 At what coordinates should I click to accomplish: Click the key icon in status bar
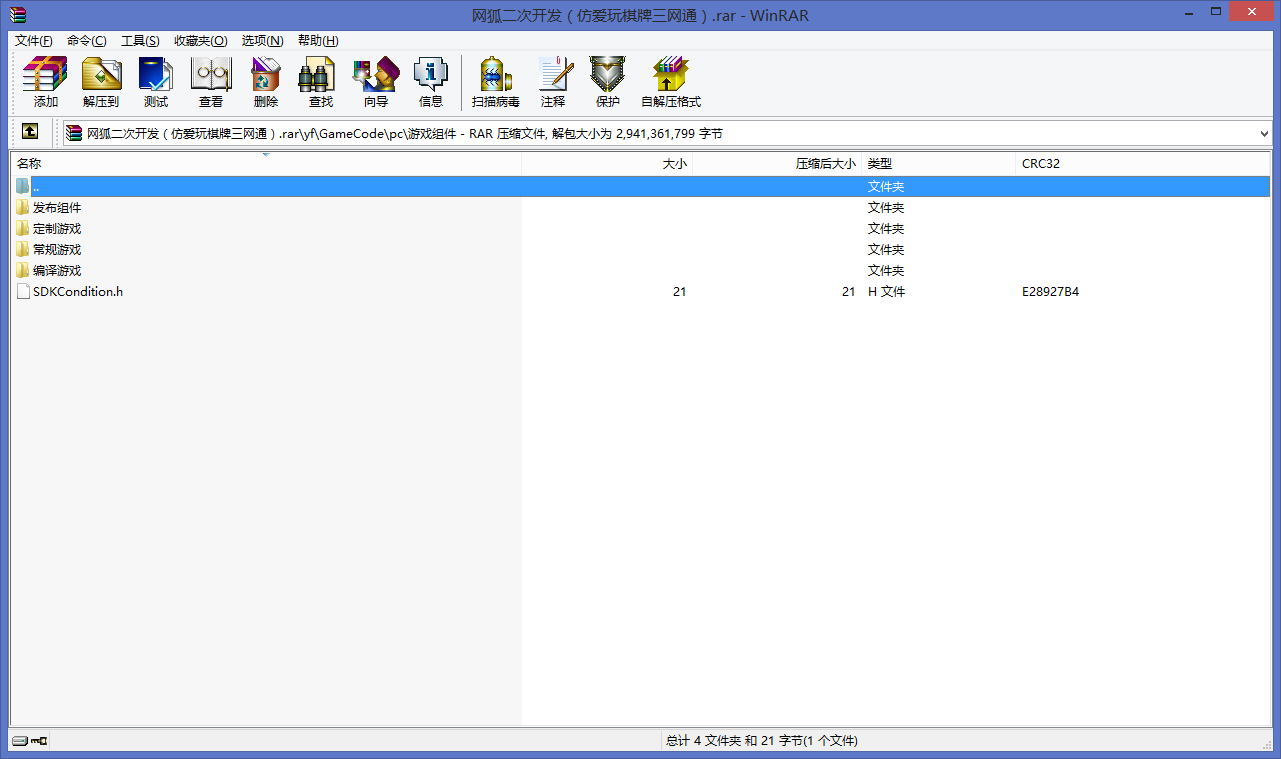pos(40,741)
